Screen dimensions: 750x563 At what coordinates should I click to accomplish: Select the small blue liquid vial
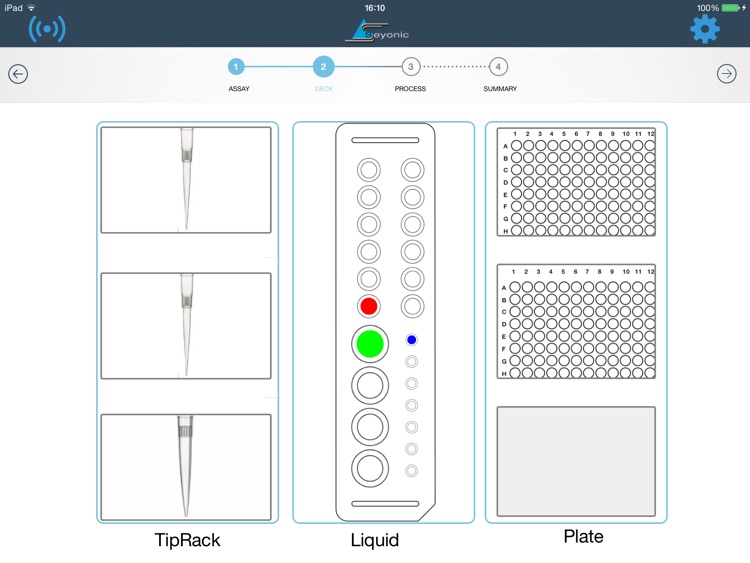411,340
